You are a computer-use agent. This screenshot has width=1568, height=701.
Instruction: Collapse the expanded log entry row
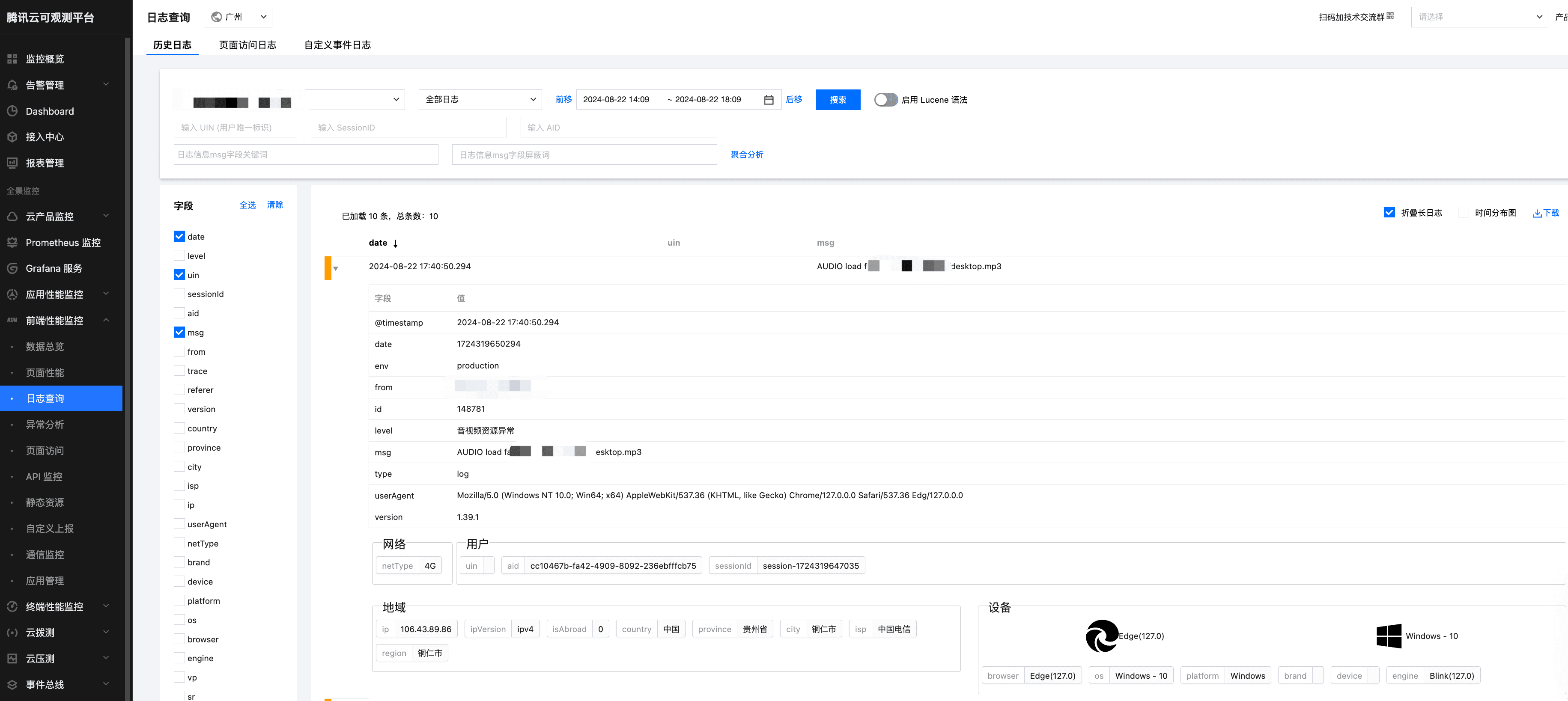tap(335, 268)
